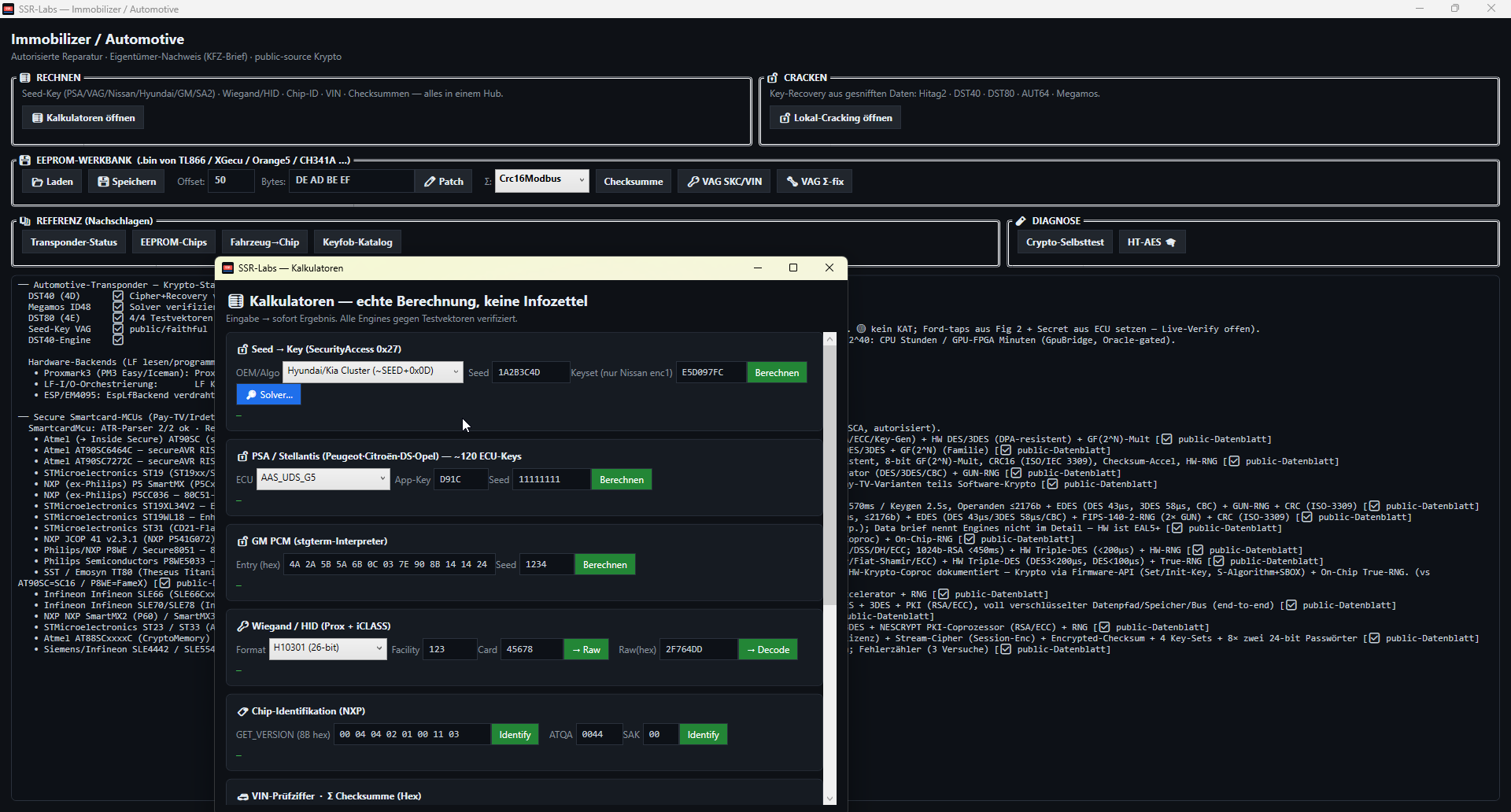Viewport: 1511px width, 812px height.
Task: Click Kalkulatoren window title icon
Action: [x=228, y=268]
